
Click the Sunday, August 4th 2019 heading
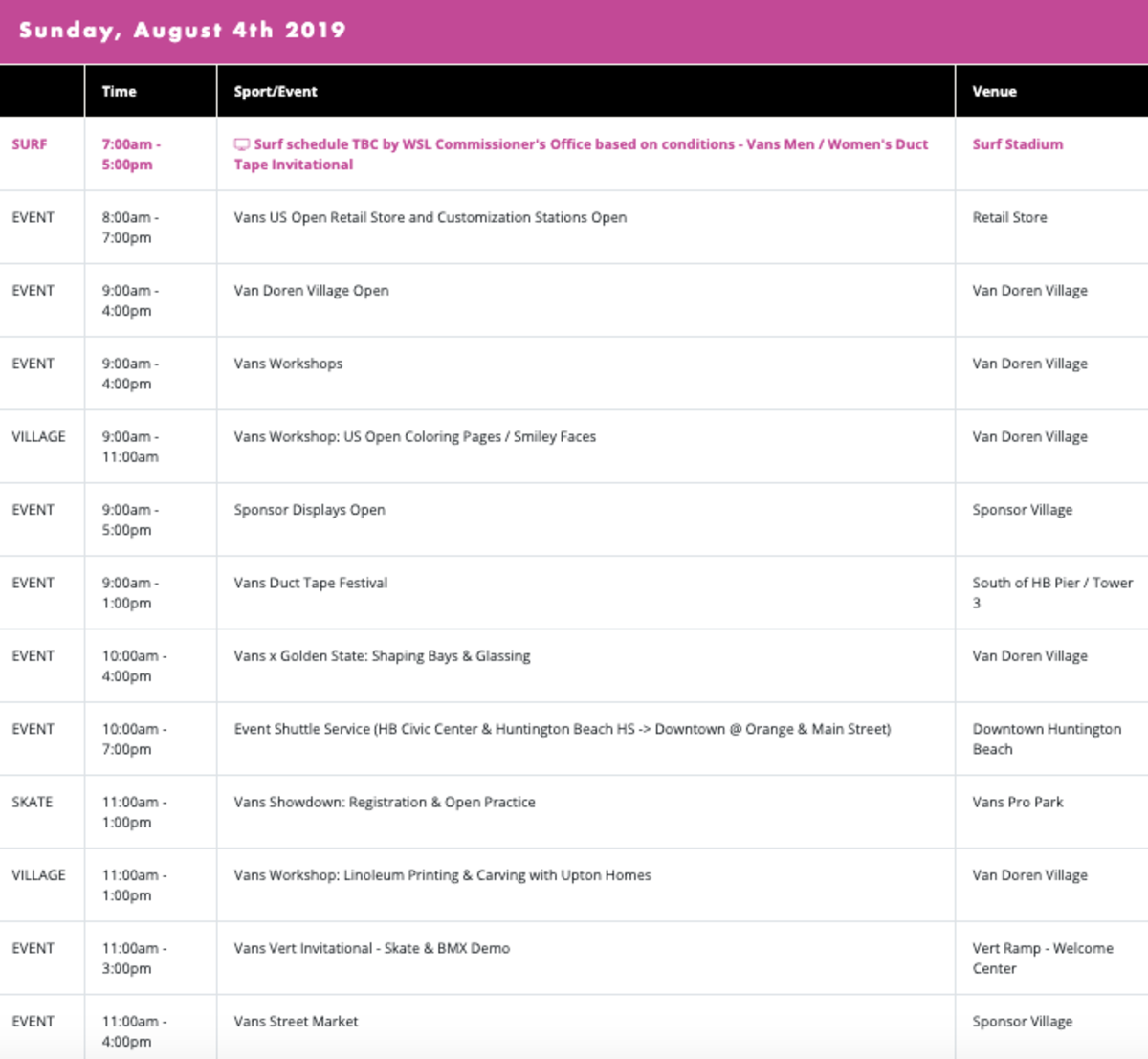[x=183, y=31]
